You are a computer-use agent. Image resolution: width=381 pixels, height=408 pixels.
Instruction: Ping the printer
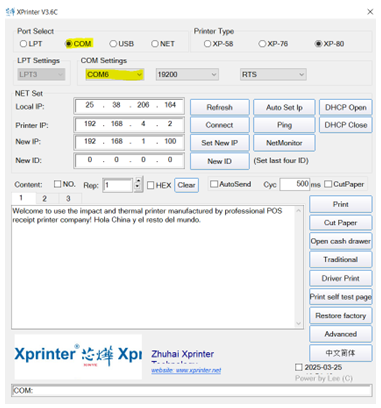click(x=284, y=125)
